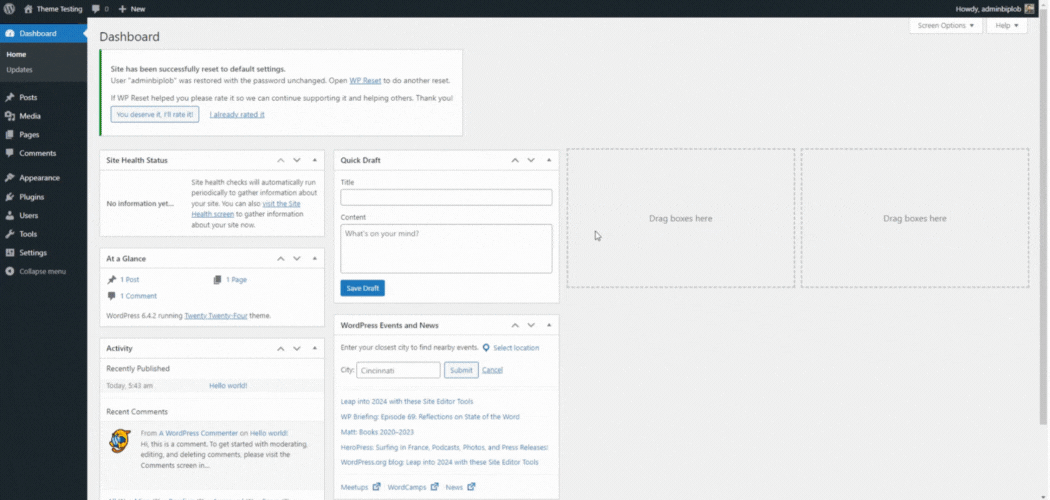Move Activity widget up

point(281,349)
